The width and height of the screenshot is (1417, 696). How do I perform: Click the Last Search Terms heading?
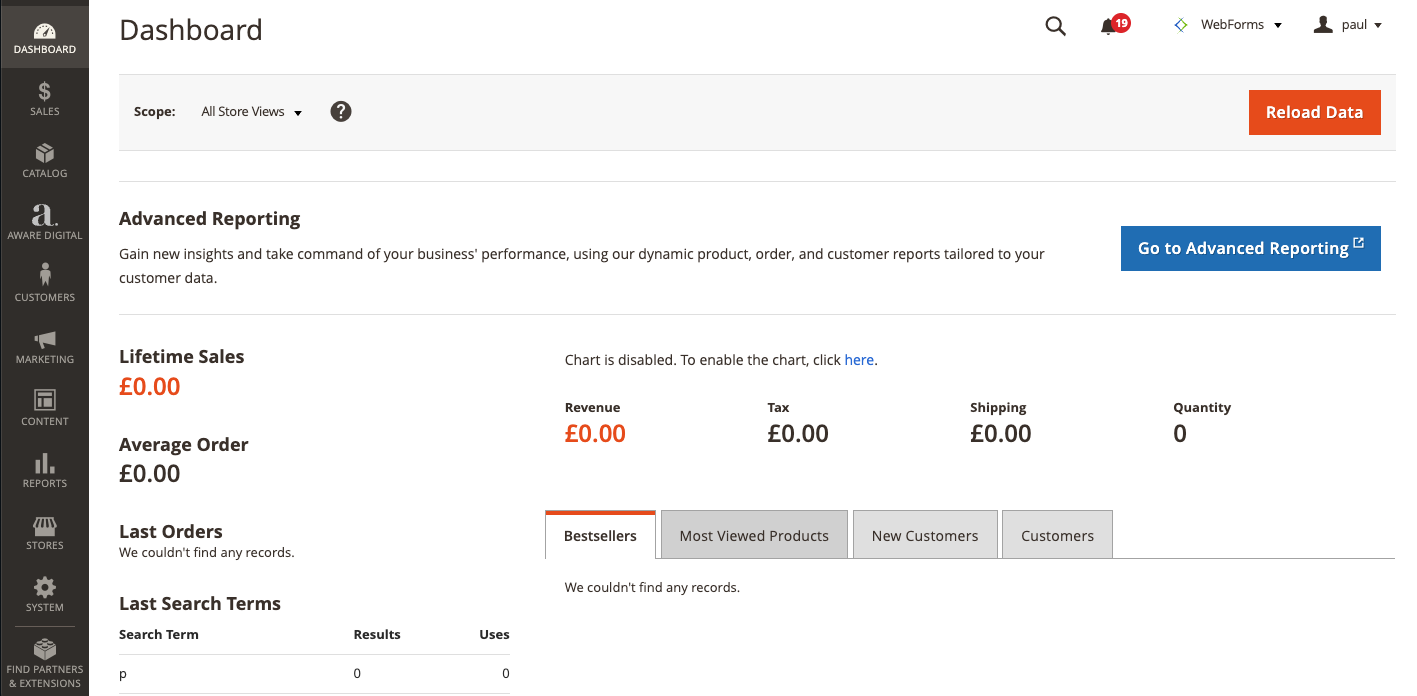tap(200, 603)
